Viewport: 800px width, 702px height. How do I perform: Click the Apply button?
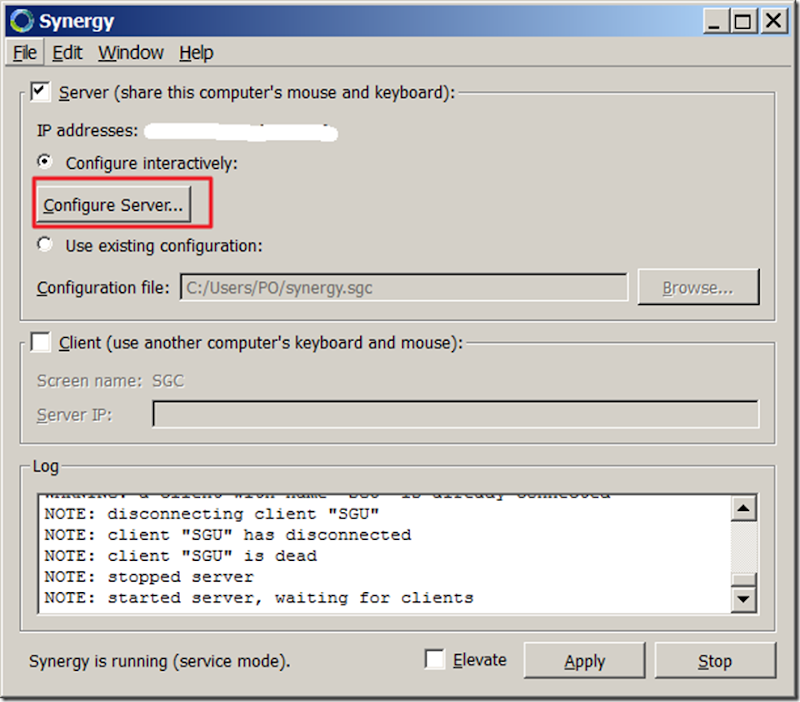coord(584,661)
